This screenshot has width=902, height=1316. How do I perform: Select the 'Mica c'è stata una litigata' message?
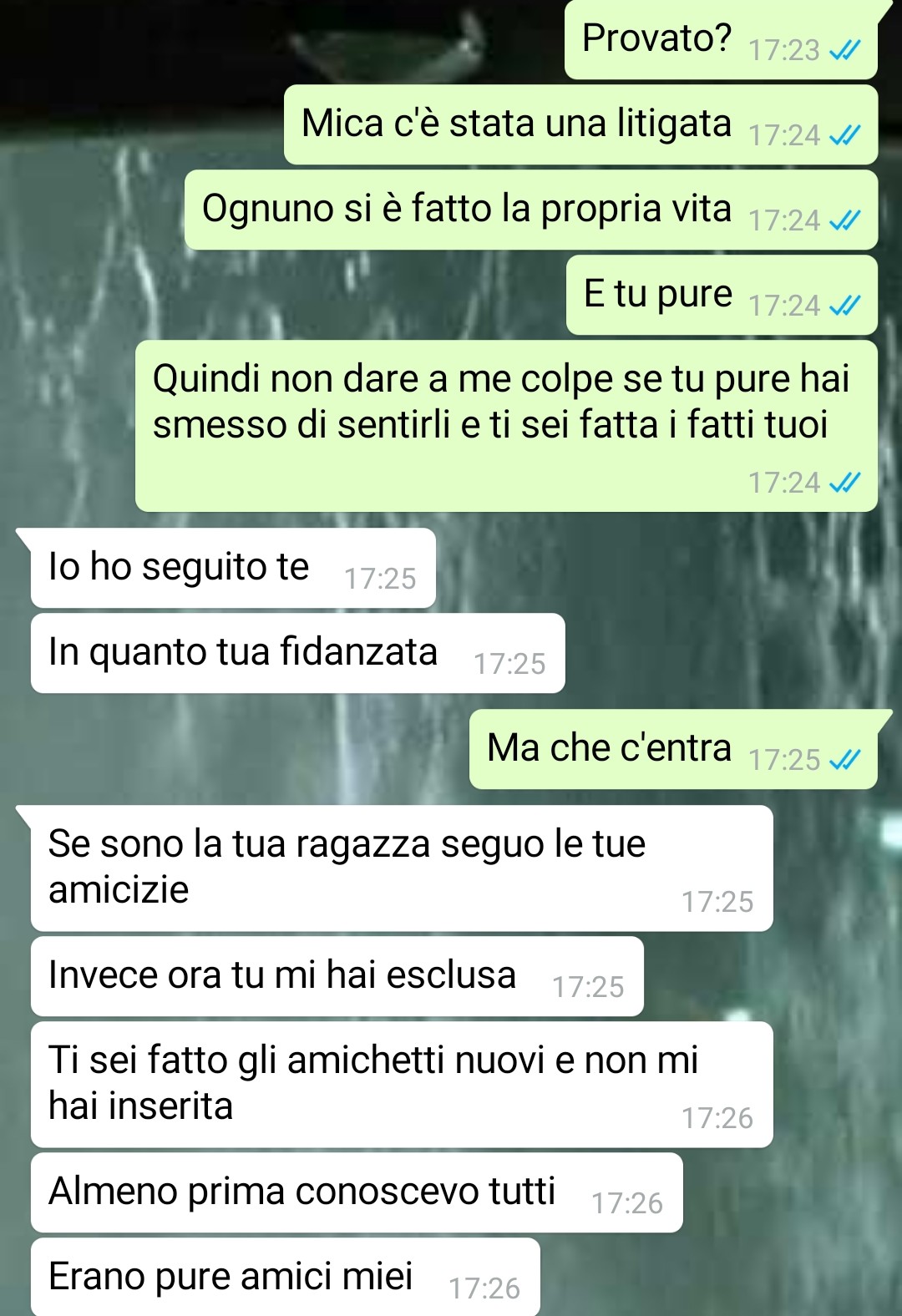pos(580,124)
